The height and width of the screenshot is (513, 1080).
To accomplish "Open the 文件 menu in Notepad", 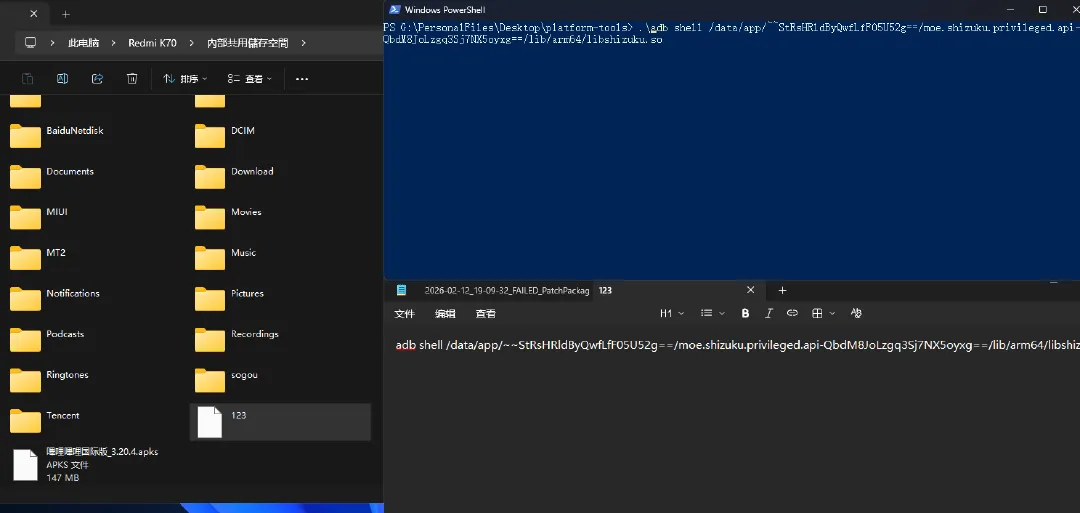I will tap(404, 313).
